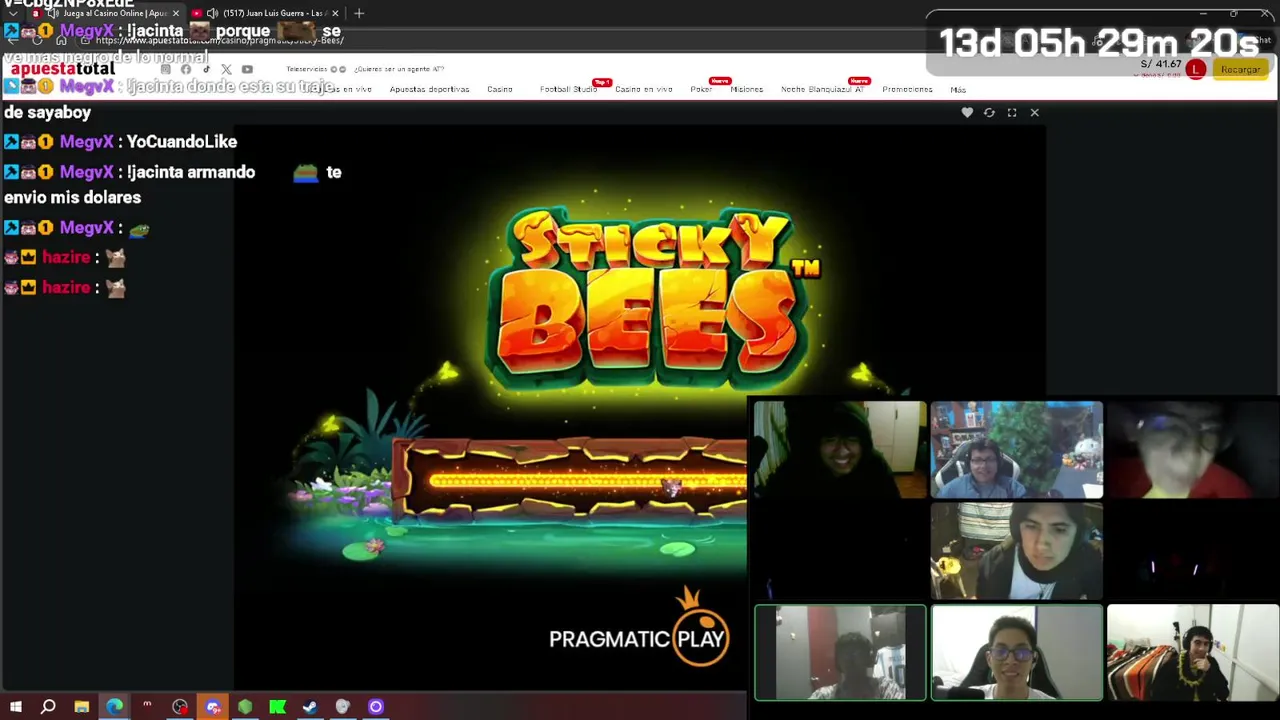Image resolution: width=1280 pixels, height=720 pixels.
Task: Select the hooded person's webcam
Action: [x=840, y=450]
